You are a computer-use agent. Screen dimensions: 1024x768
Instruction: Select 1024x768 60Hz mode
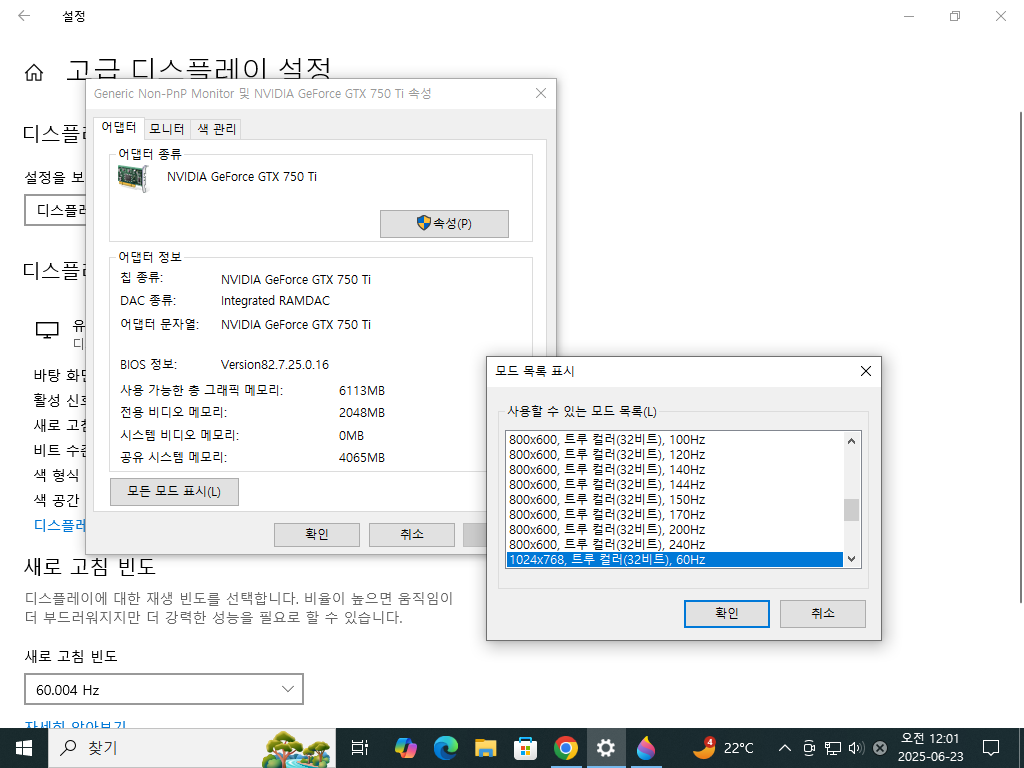tap(675, 560)
